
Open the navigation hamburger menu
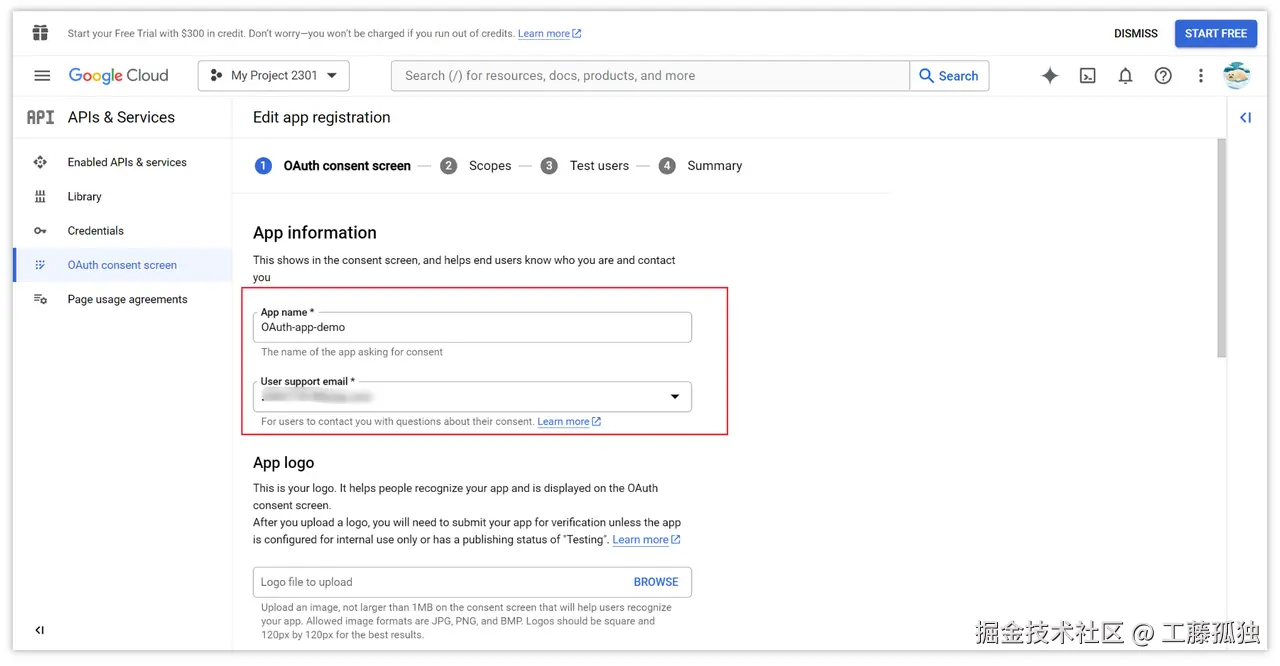pos(41,75)
